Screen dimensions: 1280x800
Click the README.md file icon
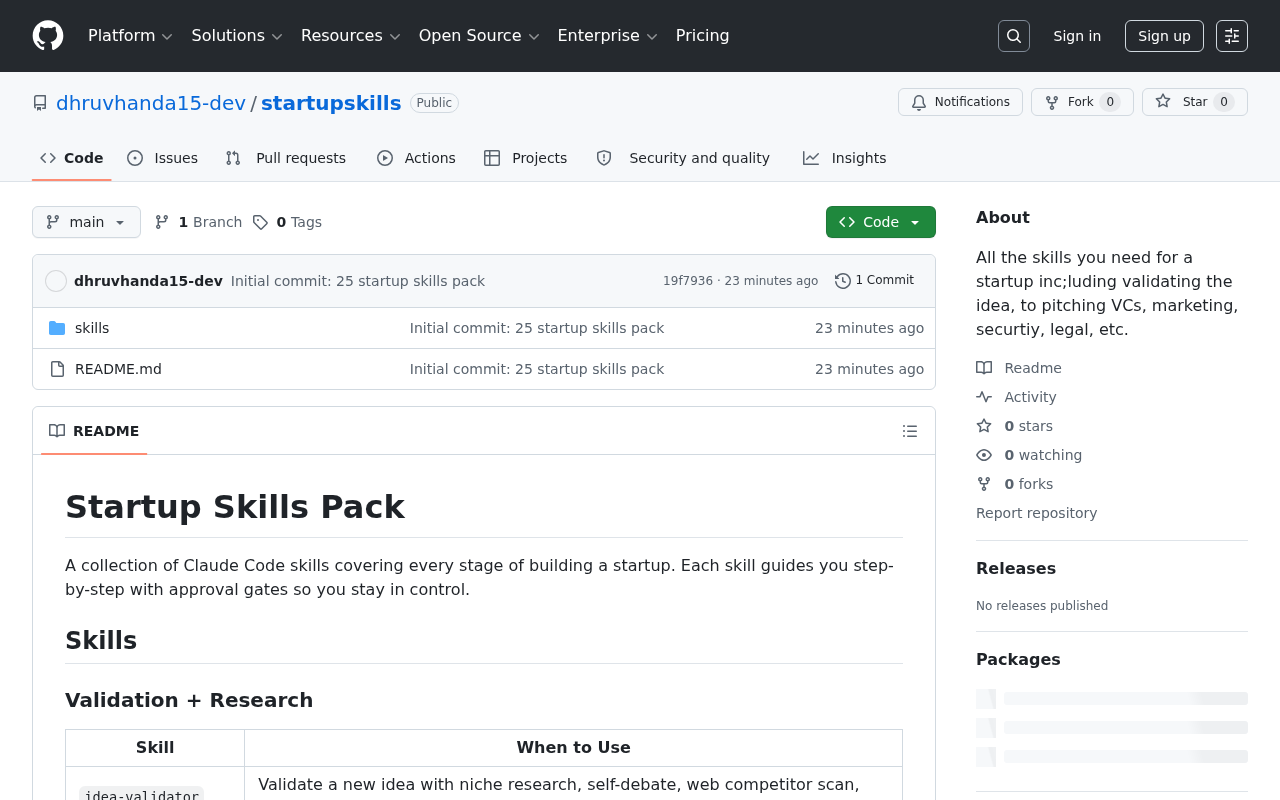tap(57, 369)
